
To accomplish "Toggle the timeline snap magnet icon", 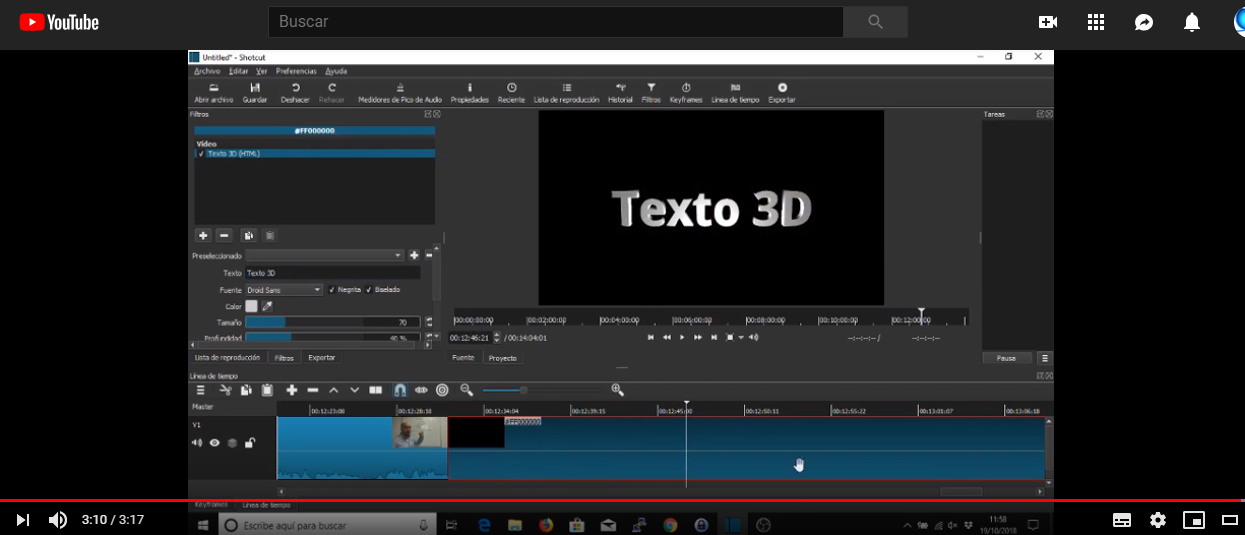I will [x=400, y=390].
